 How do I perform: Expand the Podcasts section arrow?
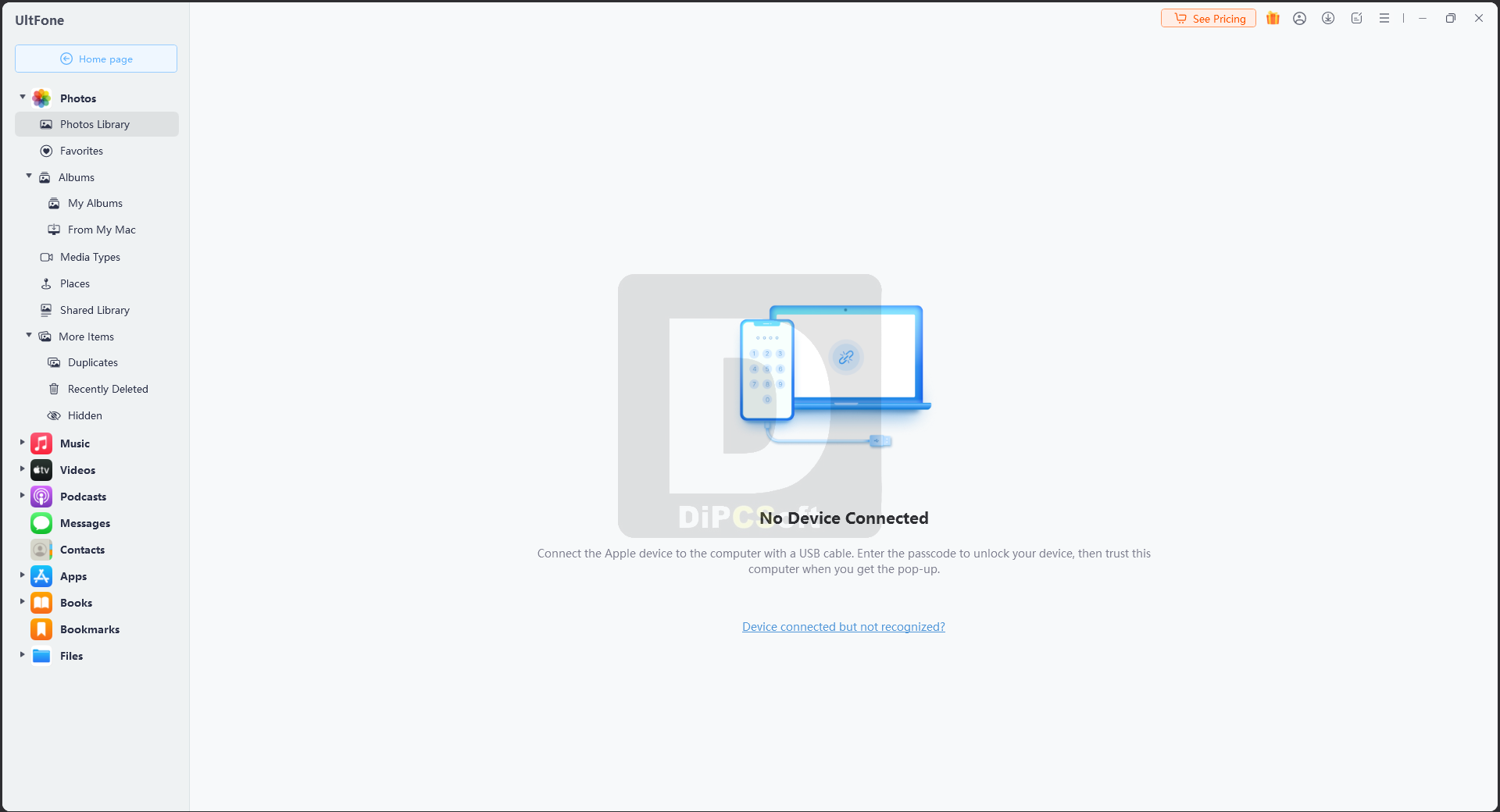tap(22, 496)
